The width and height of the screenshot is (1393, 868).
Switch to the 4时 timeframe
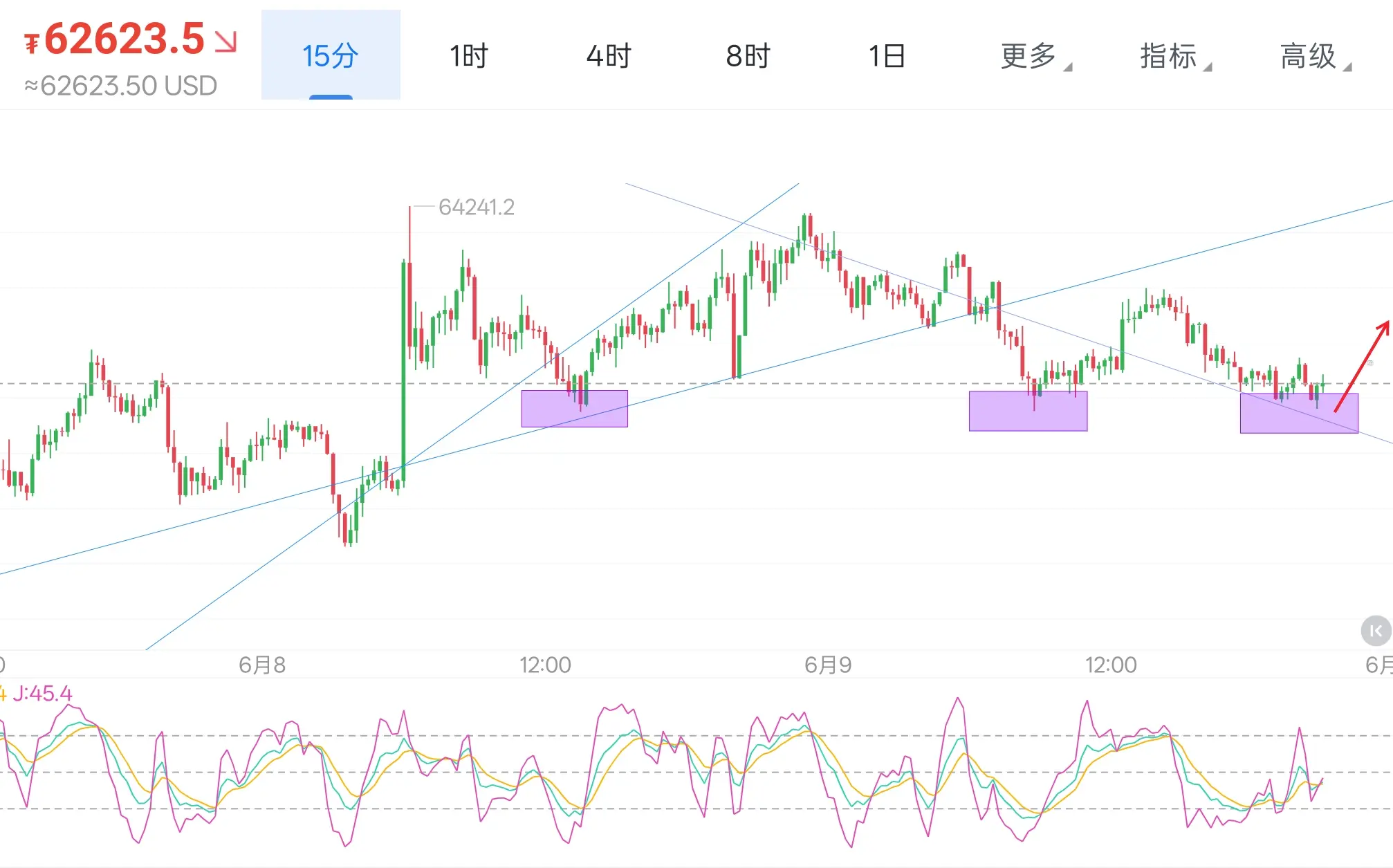(609, 55)
